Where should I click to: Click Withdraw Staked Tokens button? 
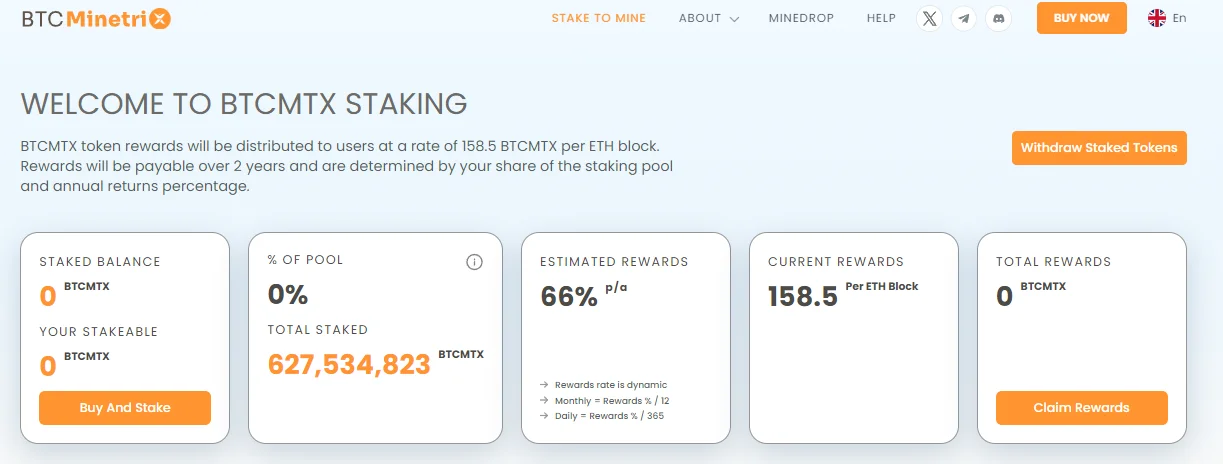[x=1099, y=148]
